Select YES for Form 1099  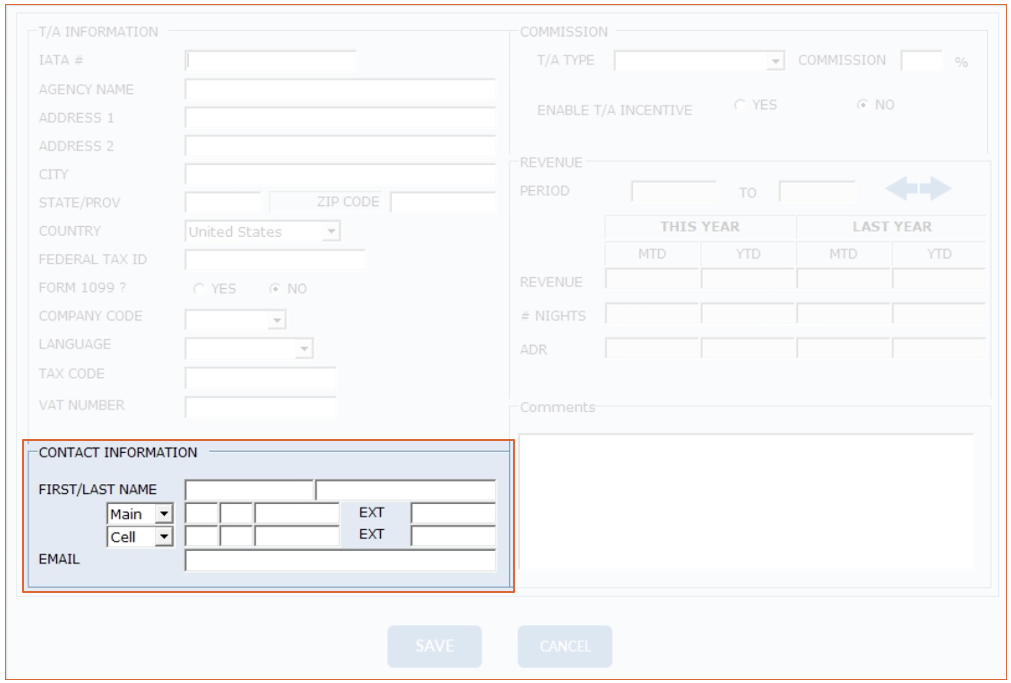[199, 289]
